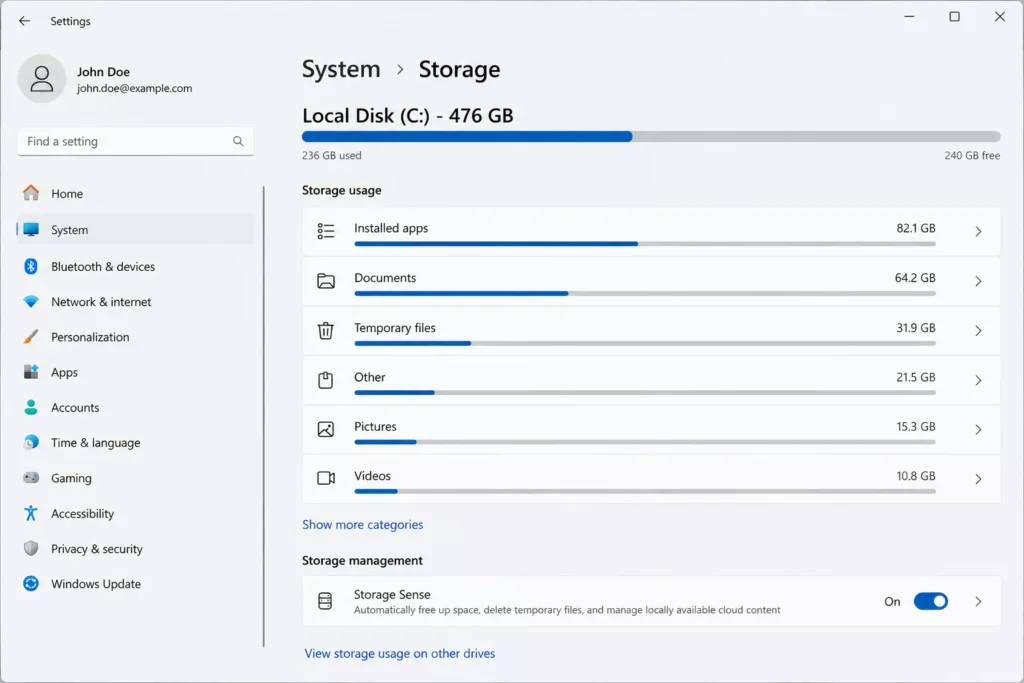Expand Documents row chevron
This screenshot has width=1024, height=683.
pyautogui.click(x=978, y=281)
